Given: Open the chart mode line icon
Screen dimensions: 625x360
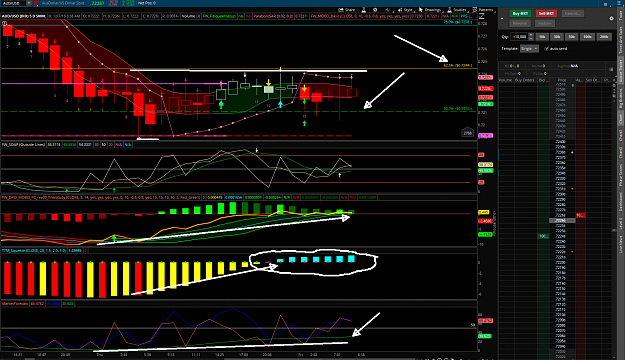Looking at the screenshot, I should click(387, 10).
